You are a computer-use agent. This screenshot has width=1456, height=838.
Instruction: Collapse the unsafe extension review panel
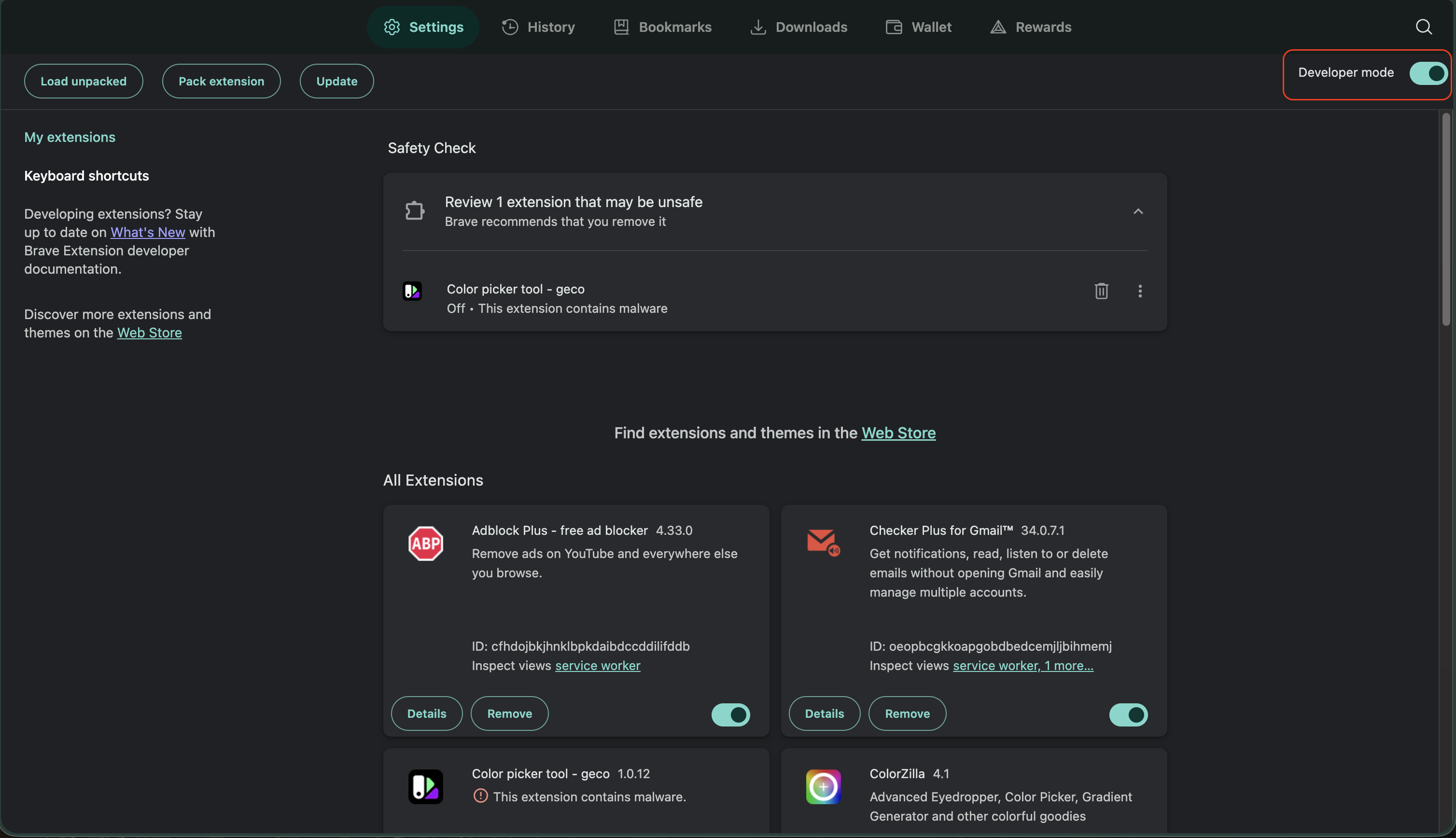pos(1138,210)
